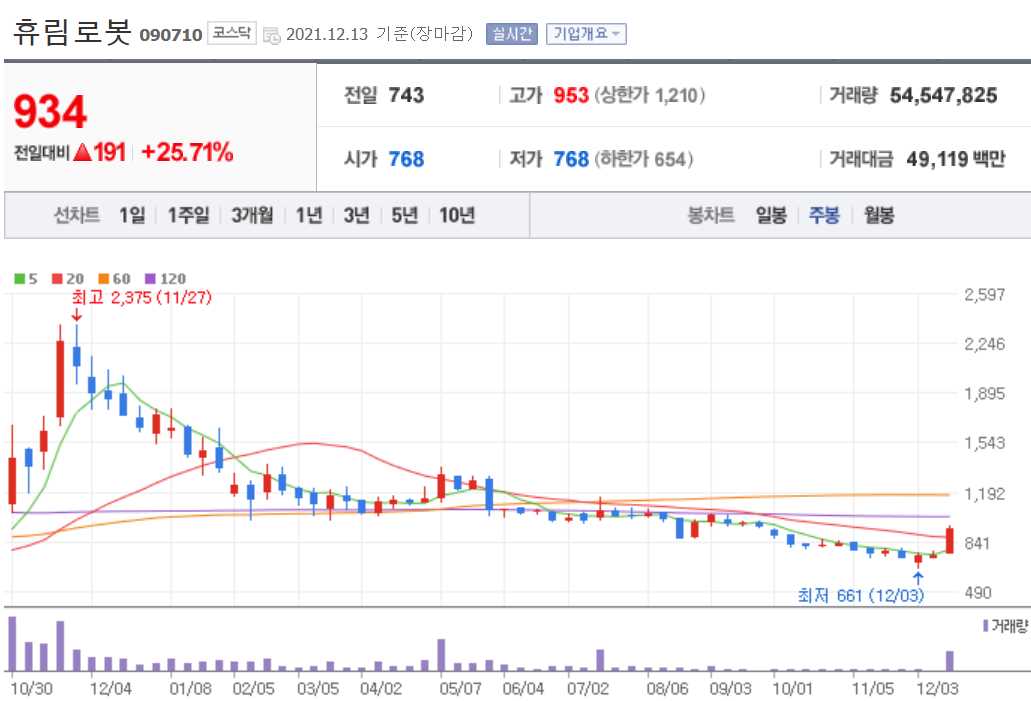
Task: Open the 기업개요 dropdown
Action: (x=586, y=34)
